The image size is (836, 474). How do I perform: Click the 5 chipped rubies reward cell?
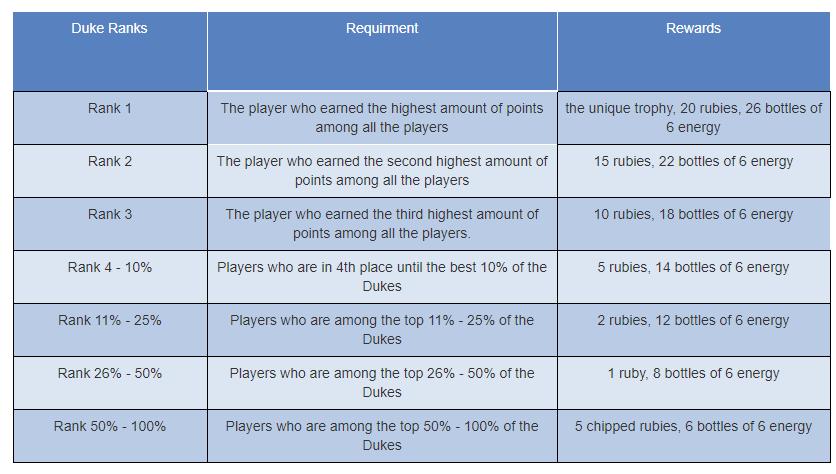click(x=694, y=436)
